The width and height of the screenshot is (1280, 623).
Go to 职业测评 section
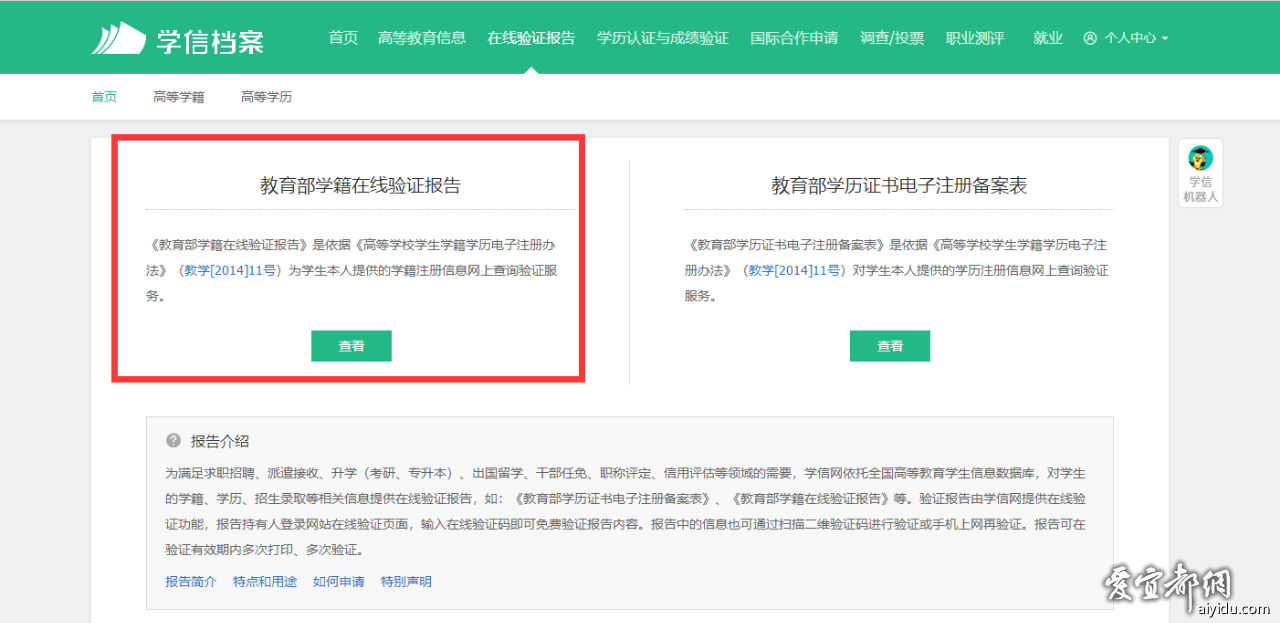975,38
